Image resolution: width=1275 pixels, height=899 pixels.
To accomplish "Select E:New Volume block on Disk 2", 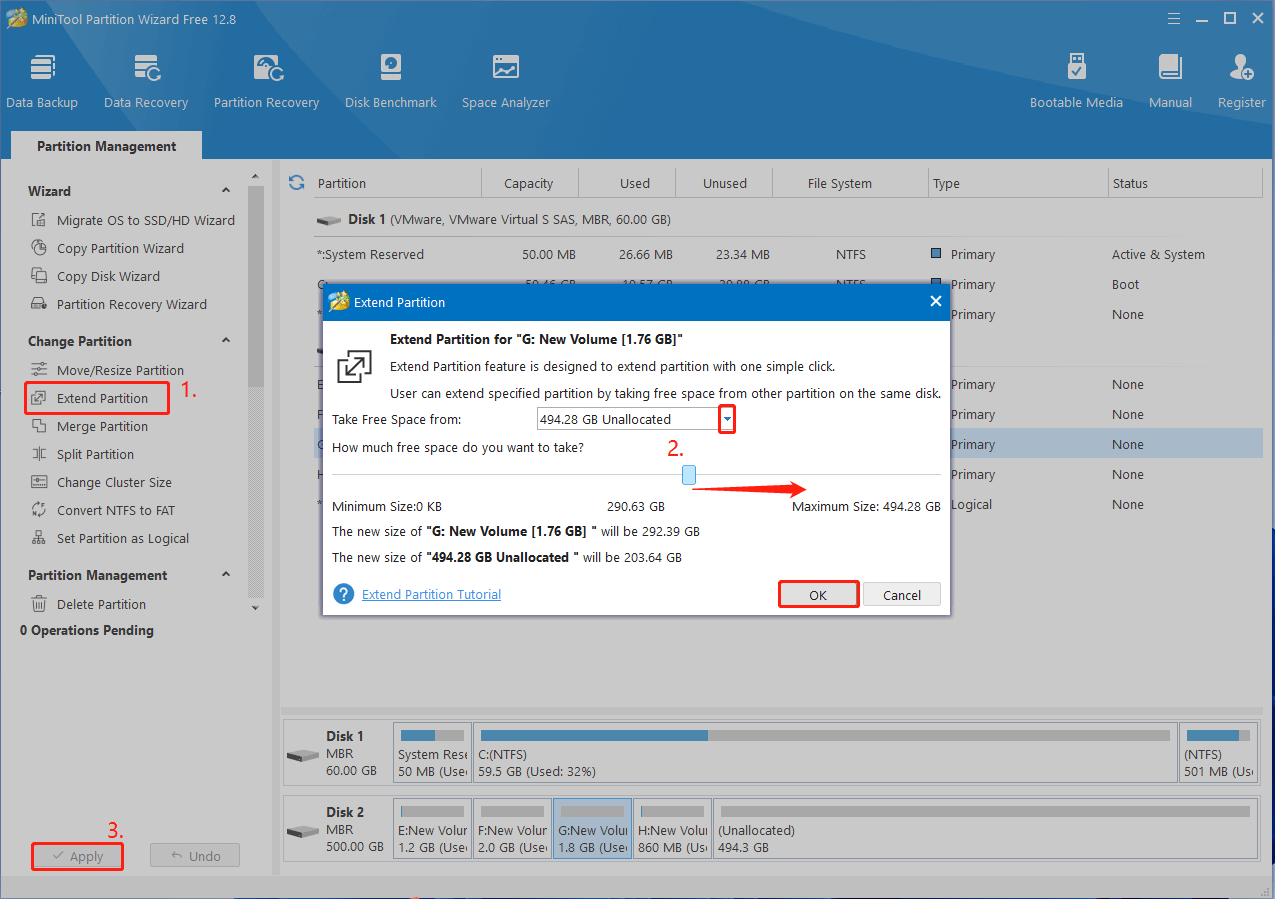I will pos(433,829).
